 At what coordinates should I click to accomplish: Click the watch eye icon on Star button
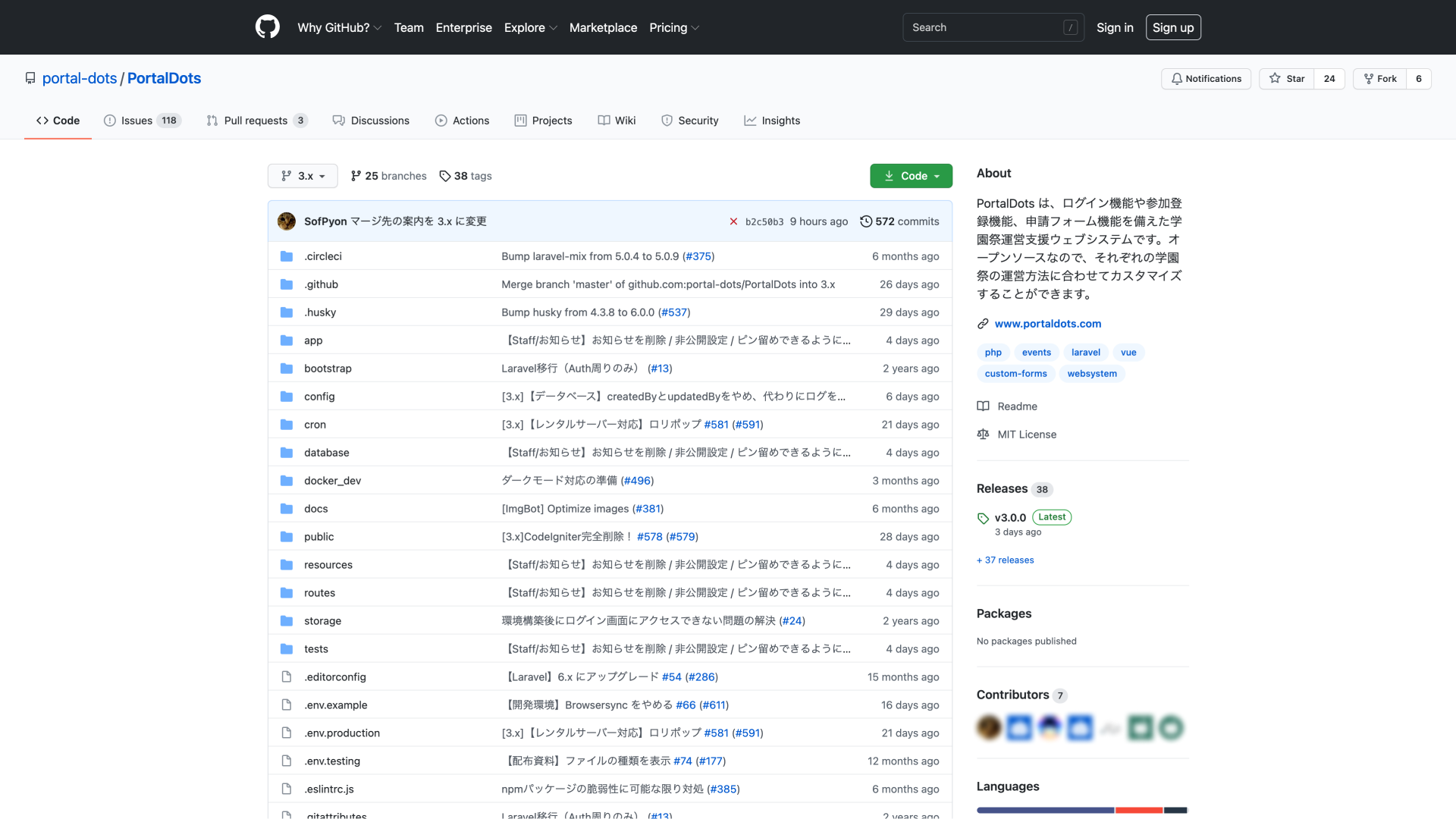1276,79
